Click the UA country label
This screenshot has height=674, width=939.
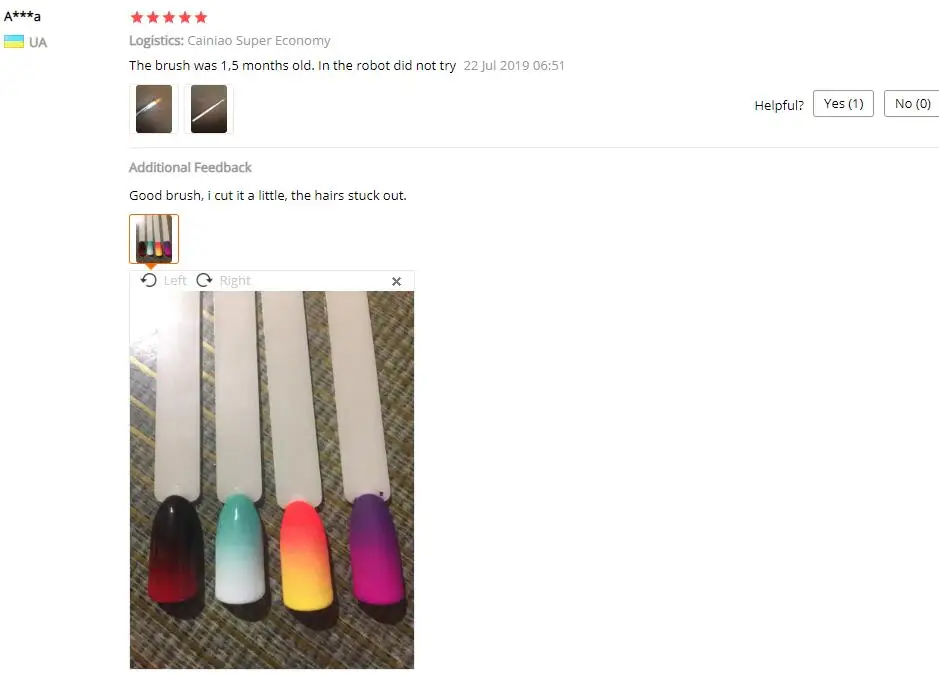point(38,42)
